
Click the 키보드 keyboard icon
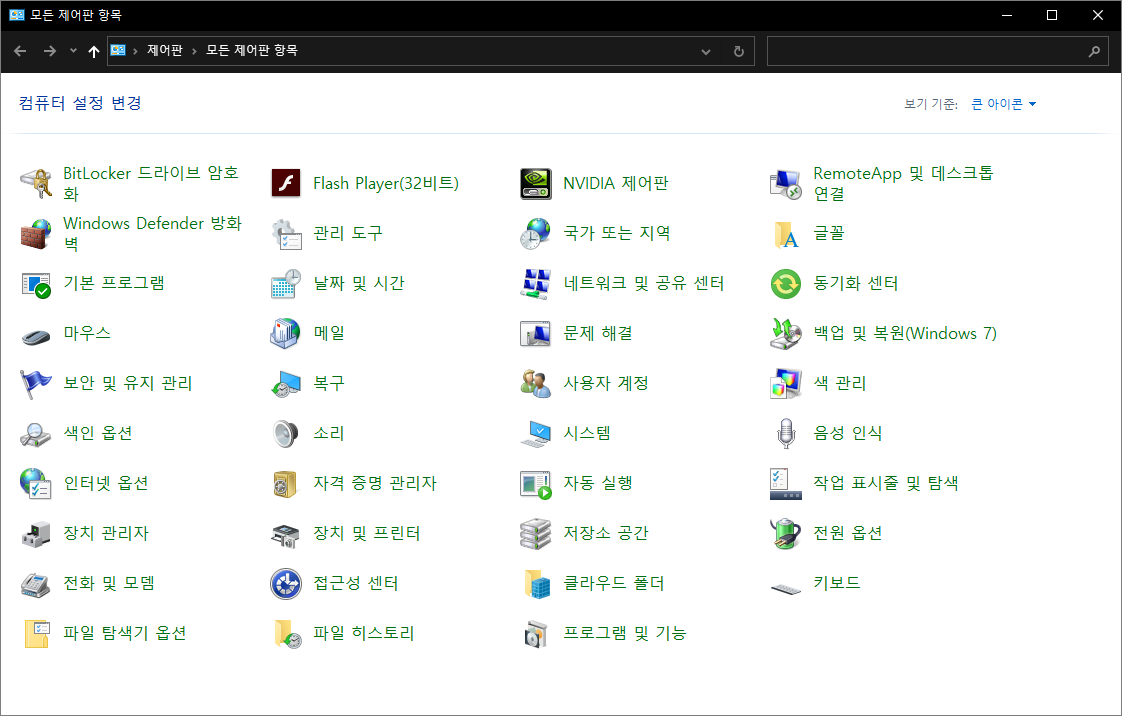click(x=786, y=588)
